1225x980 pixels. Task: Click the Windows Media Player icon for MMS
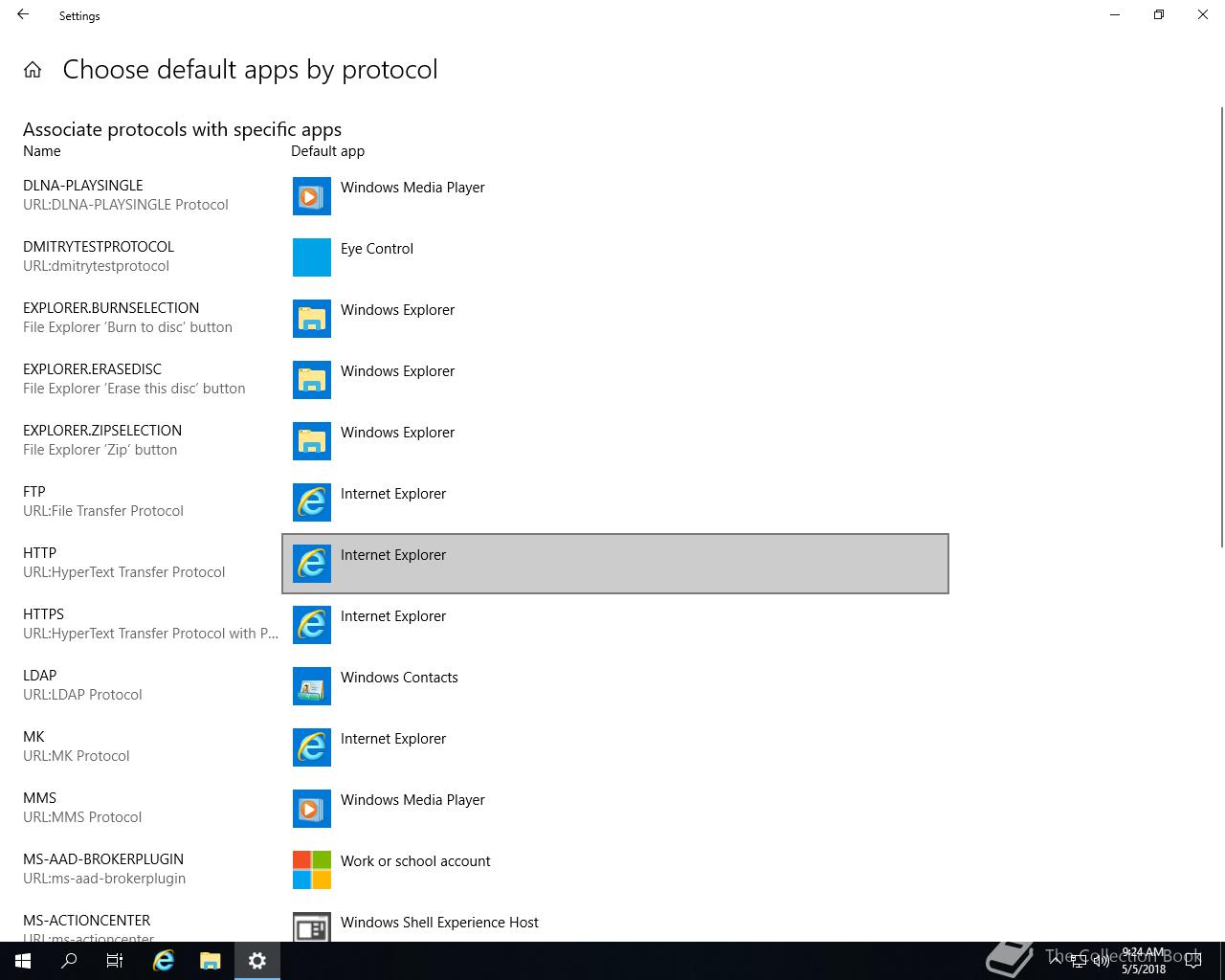[312, 809]
